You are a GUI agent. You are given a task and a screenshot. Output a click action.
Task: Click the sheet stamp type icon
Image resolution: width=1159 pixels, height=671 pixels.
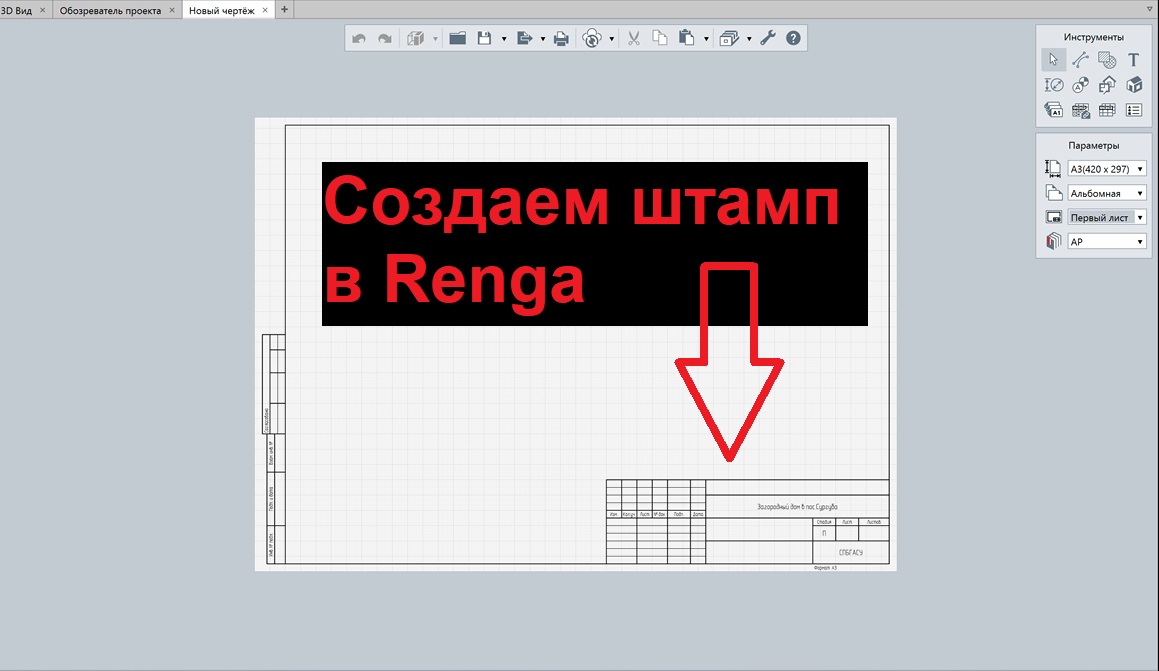pyautogui.click(x=1053, y=217)
